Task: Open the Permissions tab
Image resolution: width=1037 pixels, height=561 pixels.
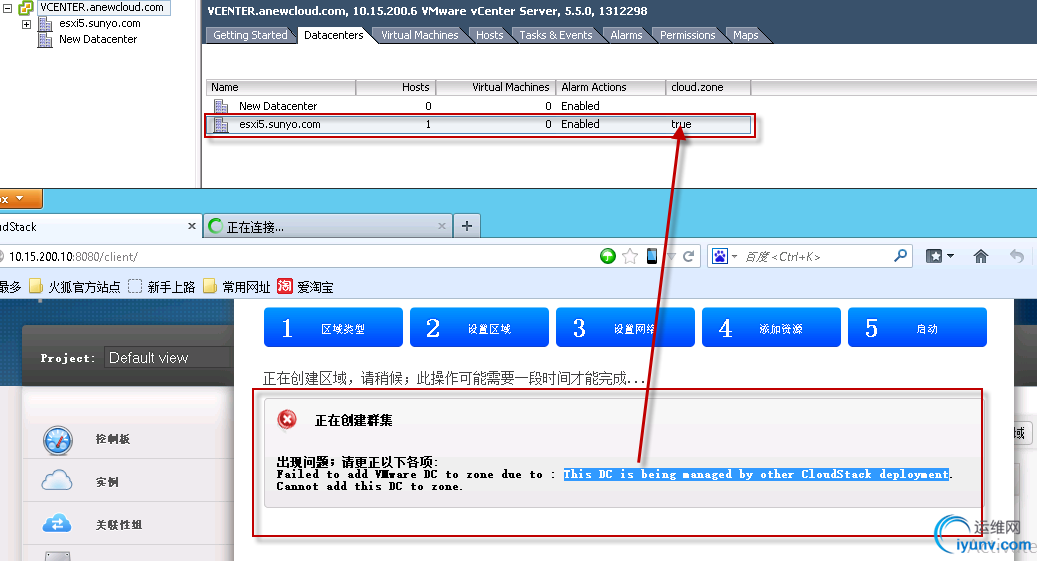Action: coord(687,35)
